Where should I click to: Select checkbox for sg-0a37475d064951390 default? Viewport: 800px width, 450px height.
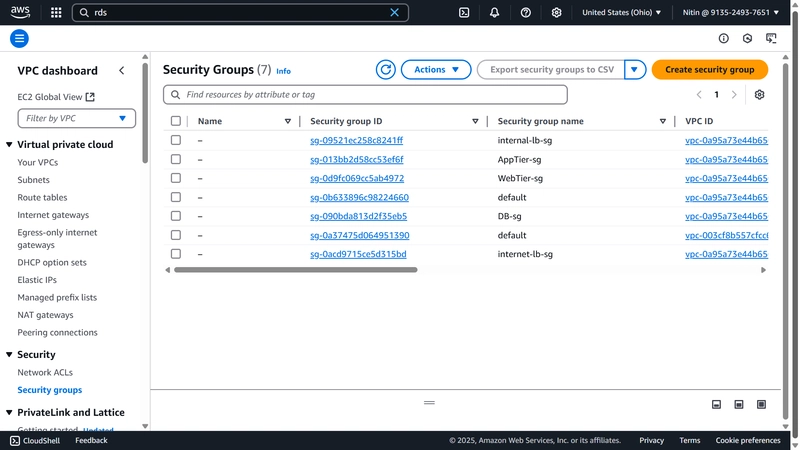176,235
